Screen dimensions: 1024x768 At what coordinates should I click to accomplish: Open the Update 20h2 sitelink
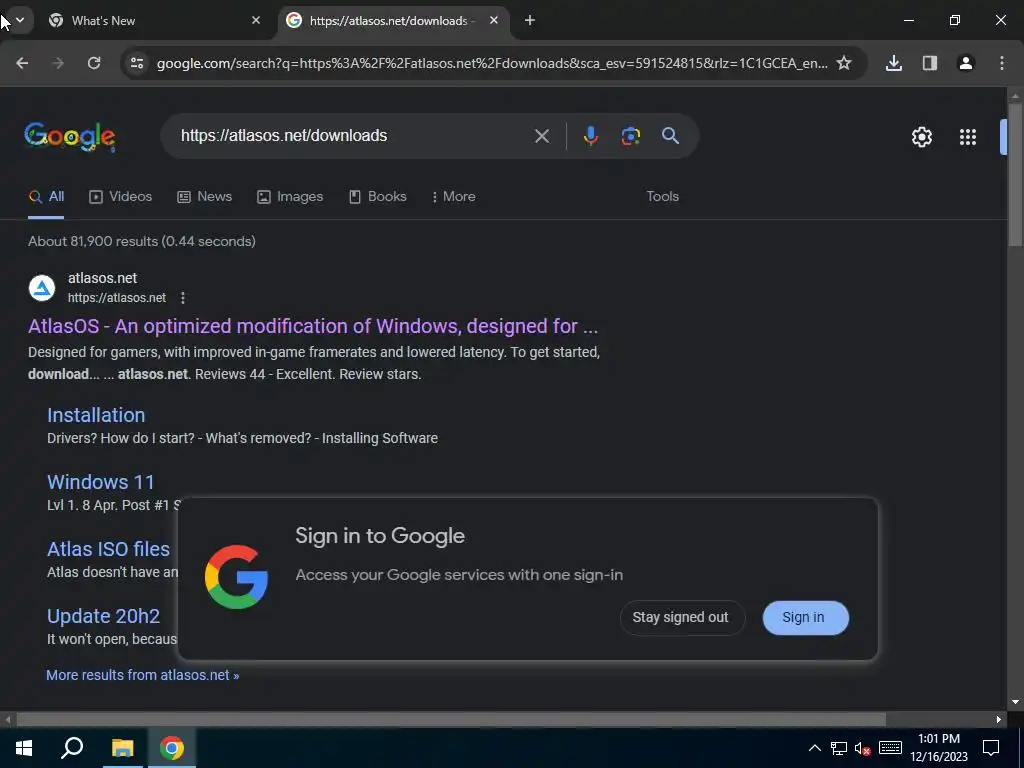pos(103,616)
